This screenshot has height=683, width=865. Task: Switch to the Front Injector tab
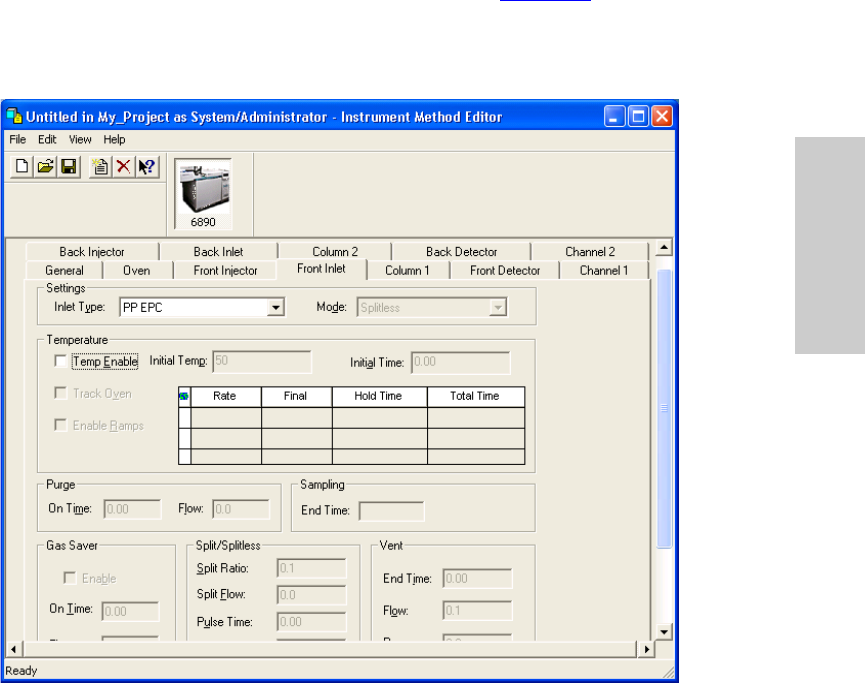click(225, 270)
